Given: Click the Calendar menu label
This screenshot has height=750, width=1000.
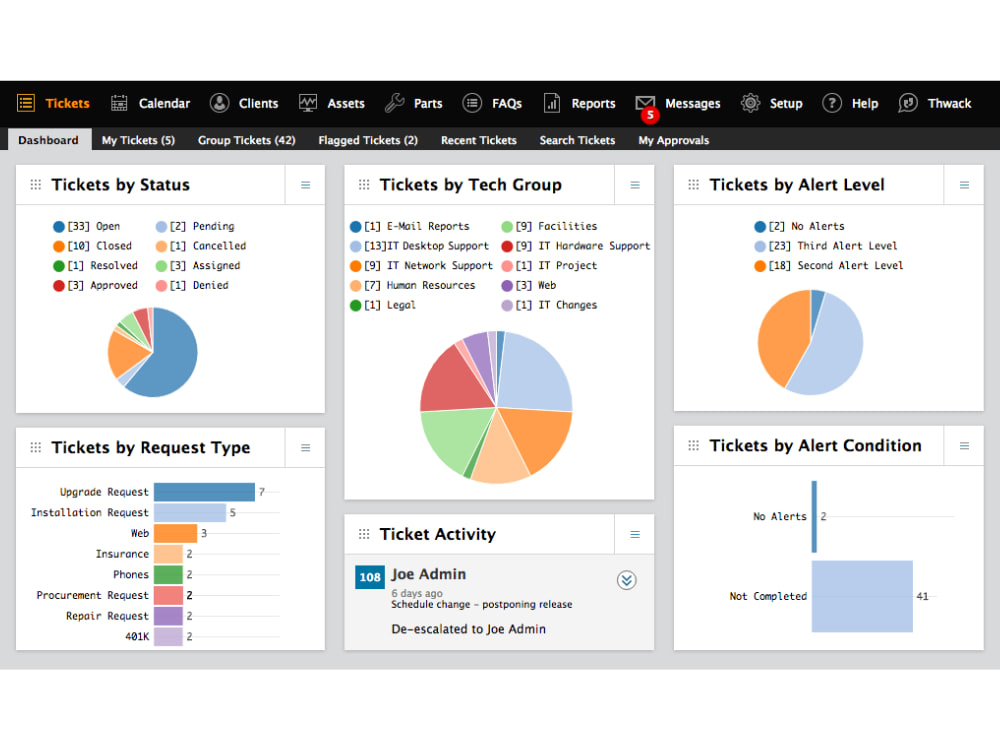Looking at the screenshot, I should 165,103.
